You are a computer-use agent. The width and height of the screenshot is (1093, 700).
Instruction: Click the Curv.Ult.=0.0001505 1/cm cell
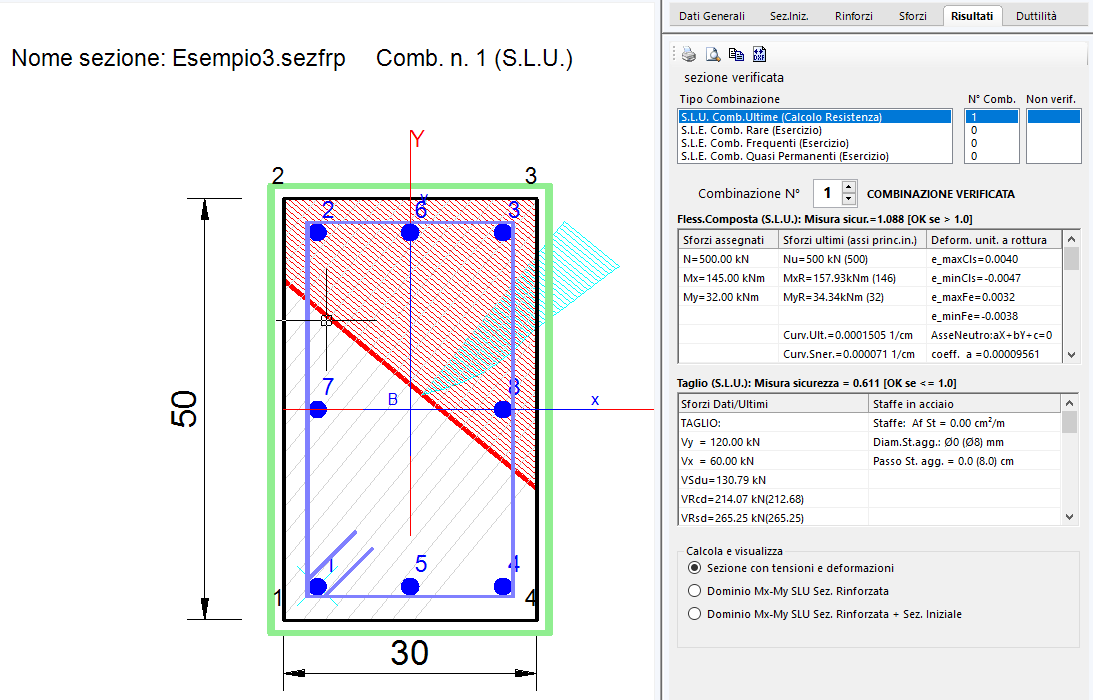coord(853,335)
